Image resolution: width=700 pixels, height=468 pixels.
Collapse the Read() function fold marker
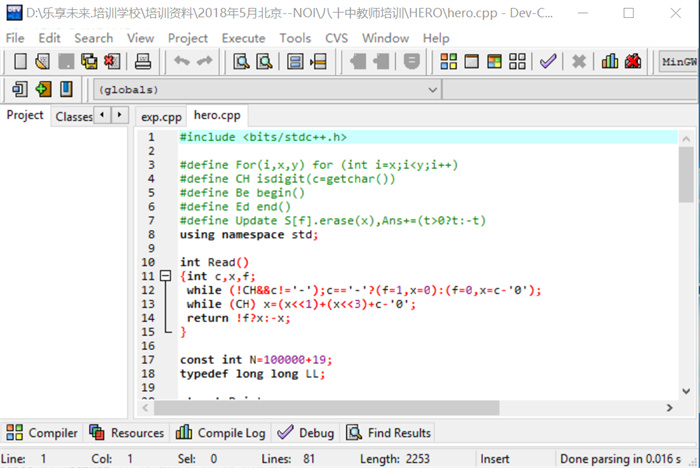point(166,276)
